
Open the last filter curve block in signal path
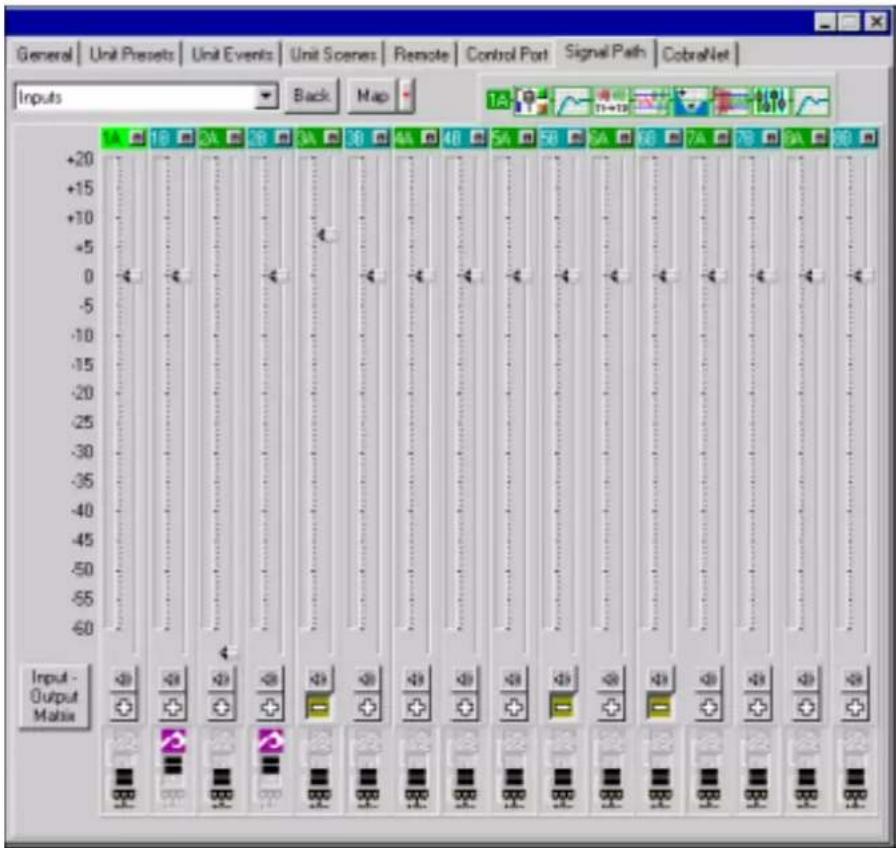tap(811, 101)
